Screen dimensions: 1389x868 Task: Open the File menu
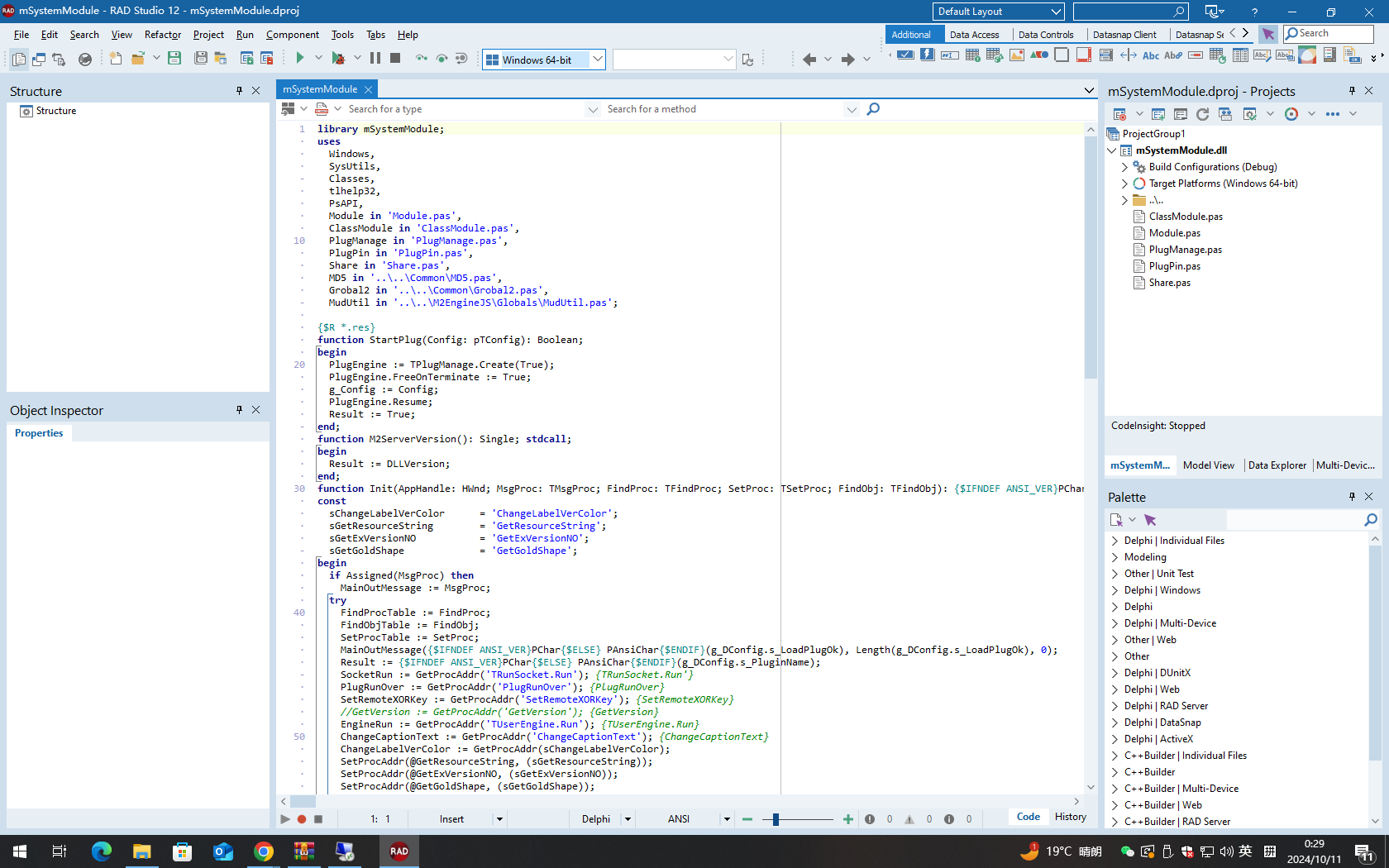click(21, 35)
